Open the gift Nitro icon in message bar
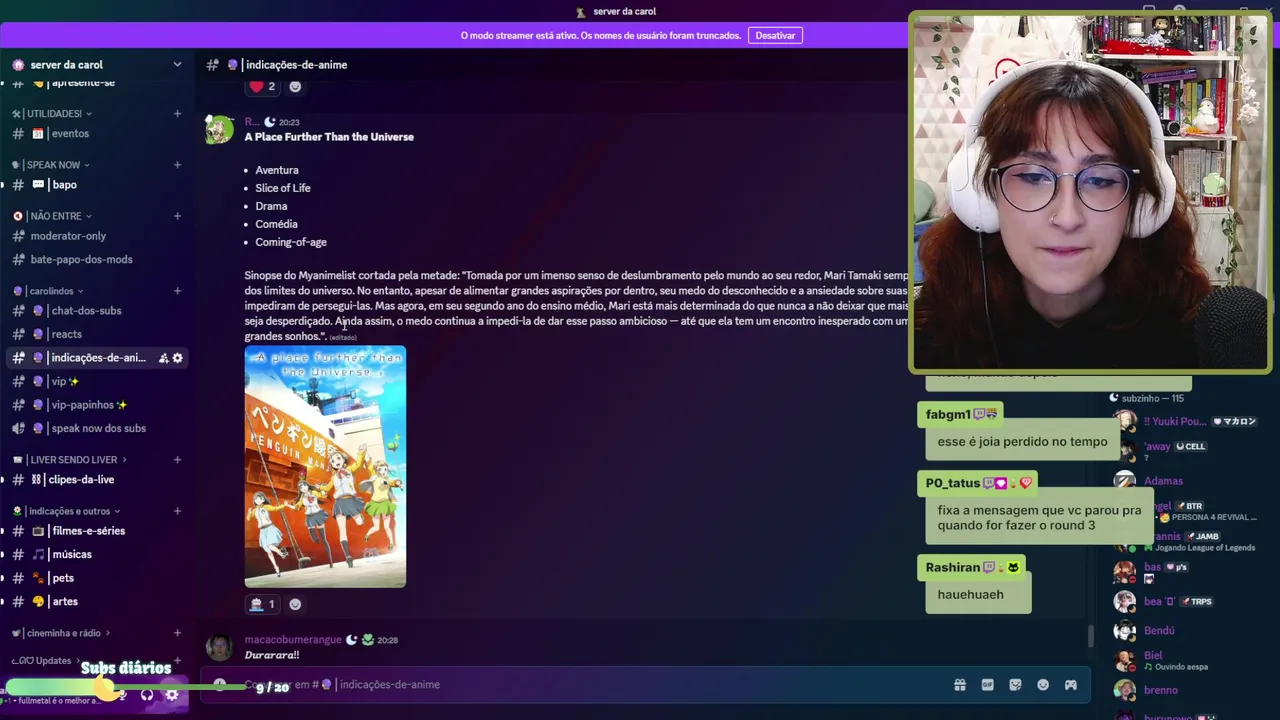 (x=960, y=685)
